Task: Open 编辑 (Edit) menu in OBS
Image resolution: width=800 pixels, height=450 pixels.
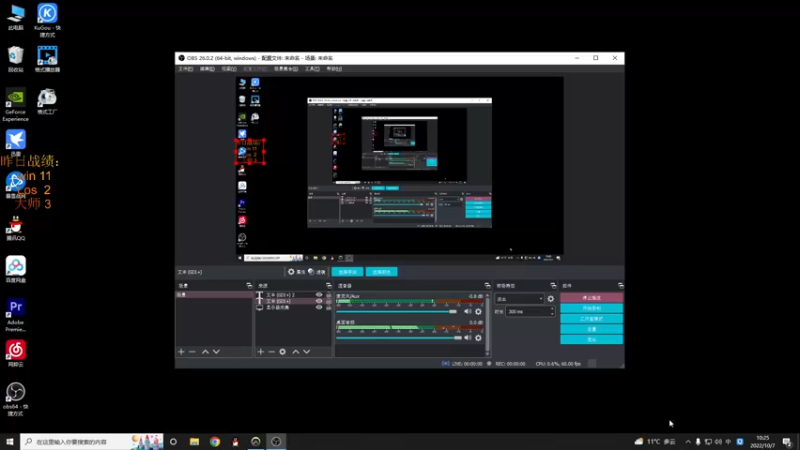Action: coord(207,69)
